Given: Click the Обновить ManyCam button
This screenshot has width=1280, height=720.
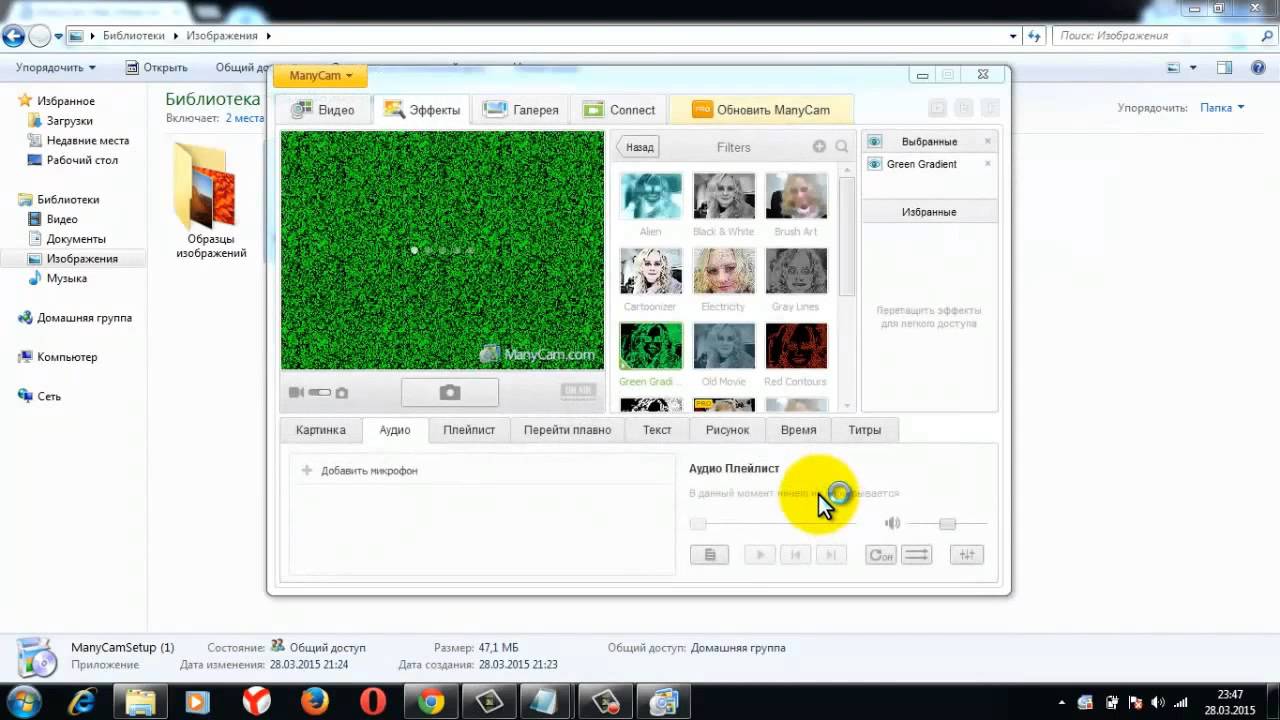Looking at the screenshot, I should (762, 110).
